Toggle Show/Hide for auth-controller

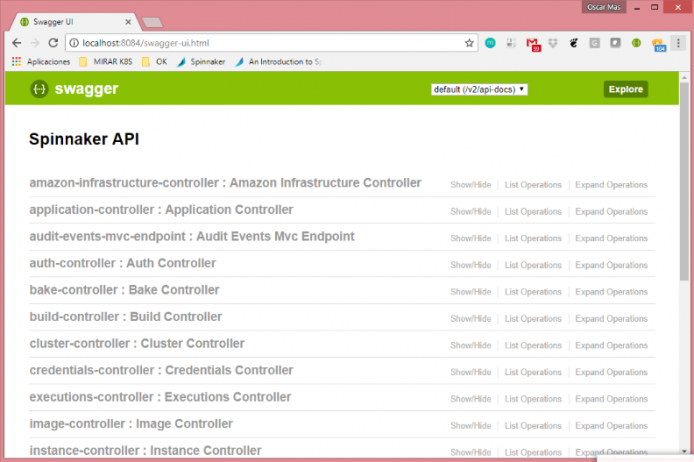click(x=470, y=265)
